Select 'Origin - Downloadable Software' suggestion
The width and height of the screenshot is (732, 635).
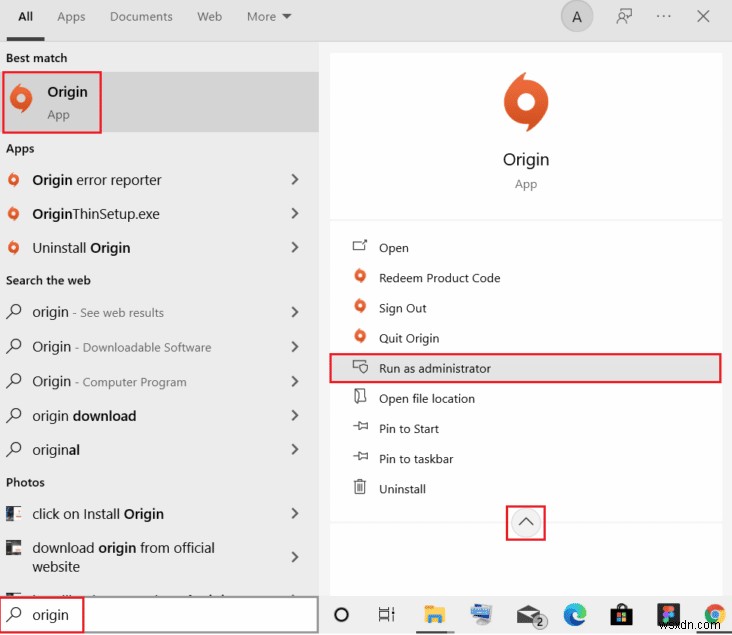click(159, 347)
